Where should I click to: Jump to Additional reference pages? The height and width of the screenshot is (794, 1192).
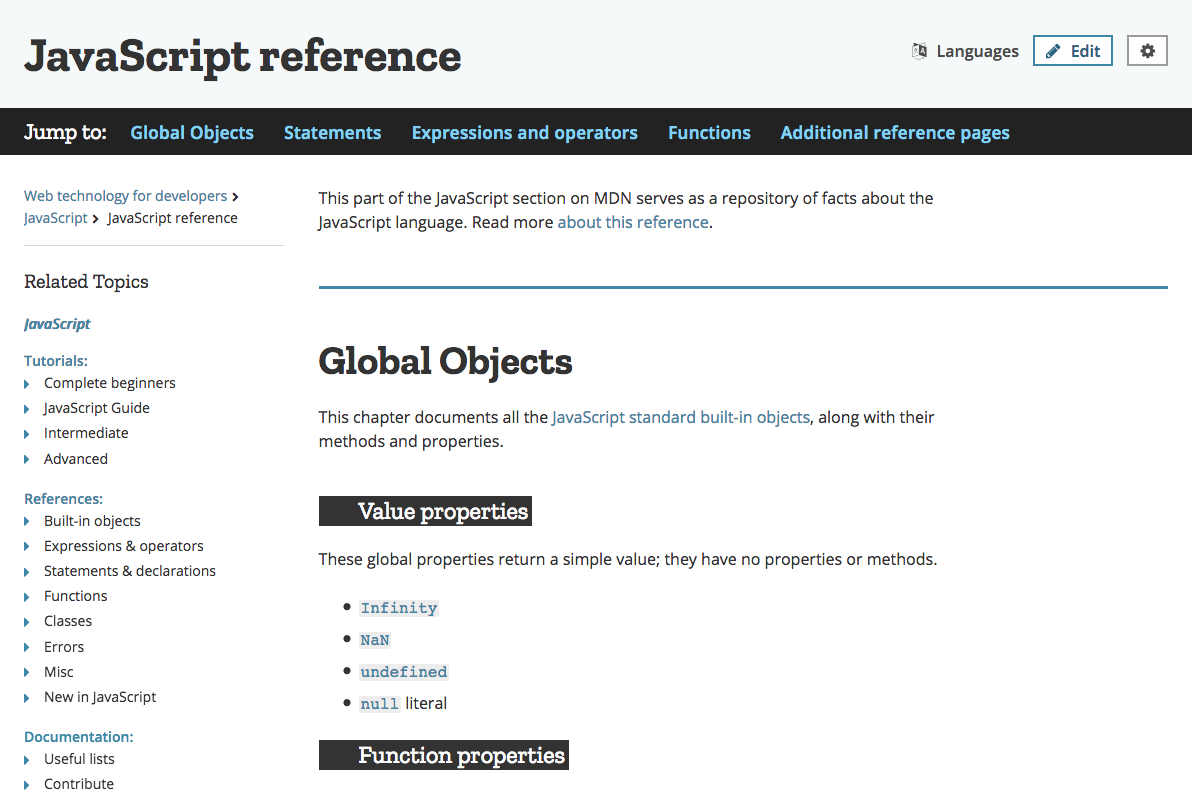point(895,132)
